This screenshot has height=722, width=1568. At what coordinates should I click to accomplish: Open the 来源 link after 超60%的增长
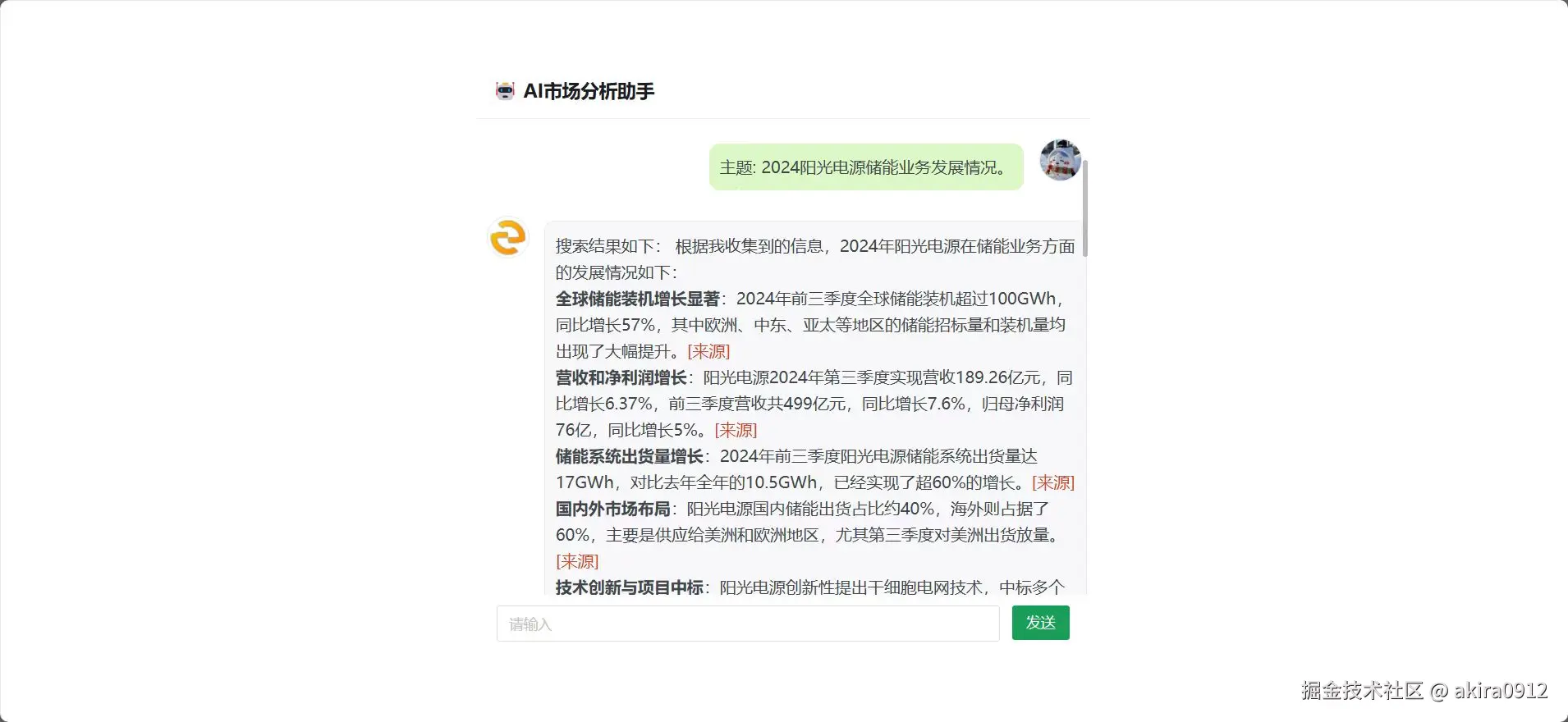coord(1053,482)
